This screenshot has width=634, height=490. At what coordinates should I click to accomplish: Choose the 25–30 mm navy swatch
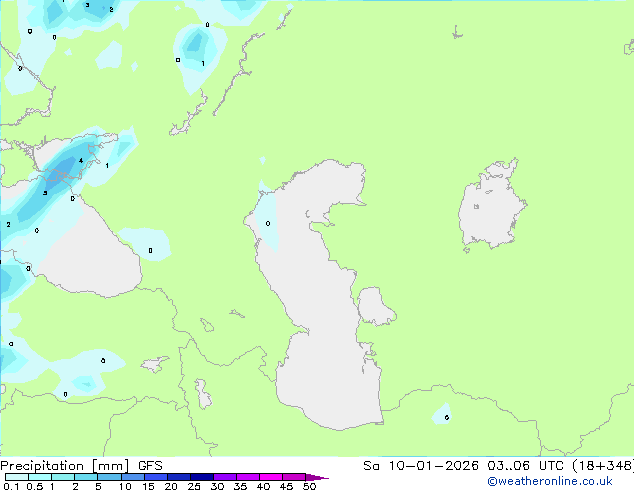[202, 477]
